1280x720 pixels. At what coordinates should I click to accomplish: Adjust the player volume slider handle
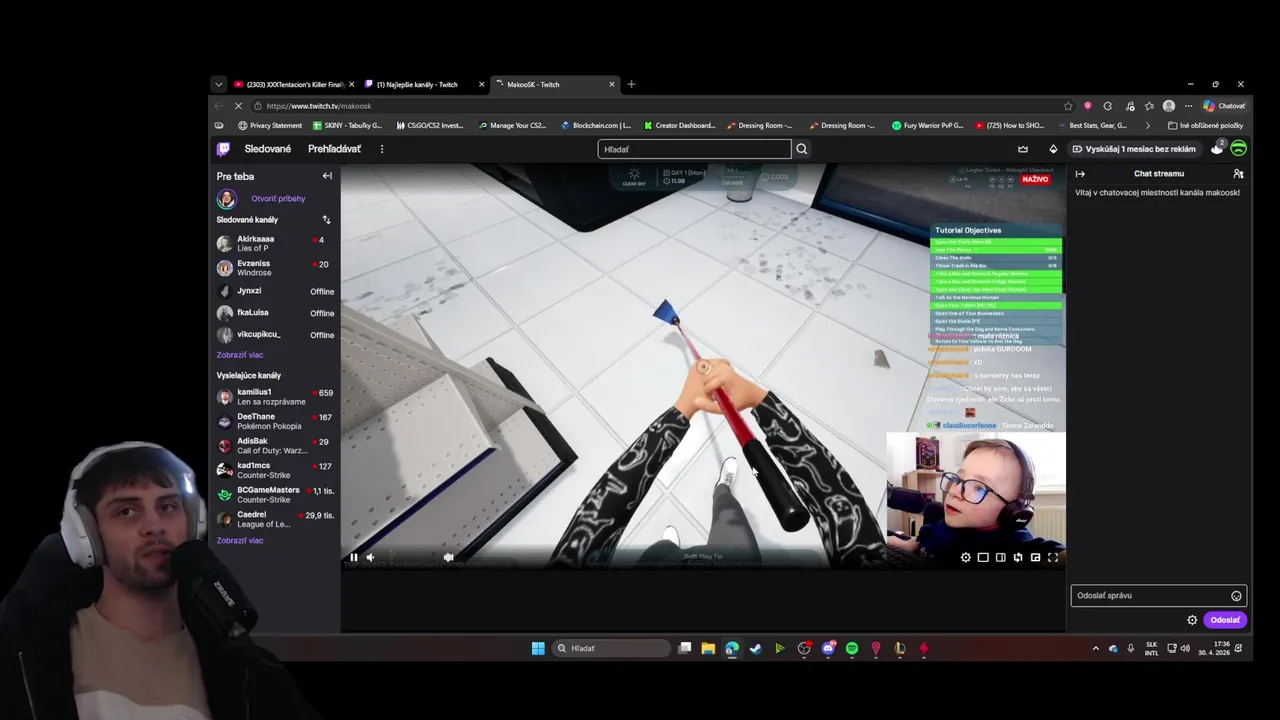point(448,557)
